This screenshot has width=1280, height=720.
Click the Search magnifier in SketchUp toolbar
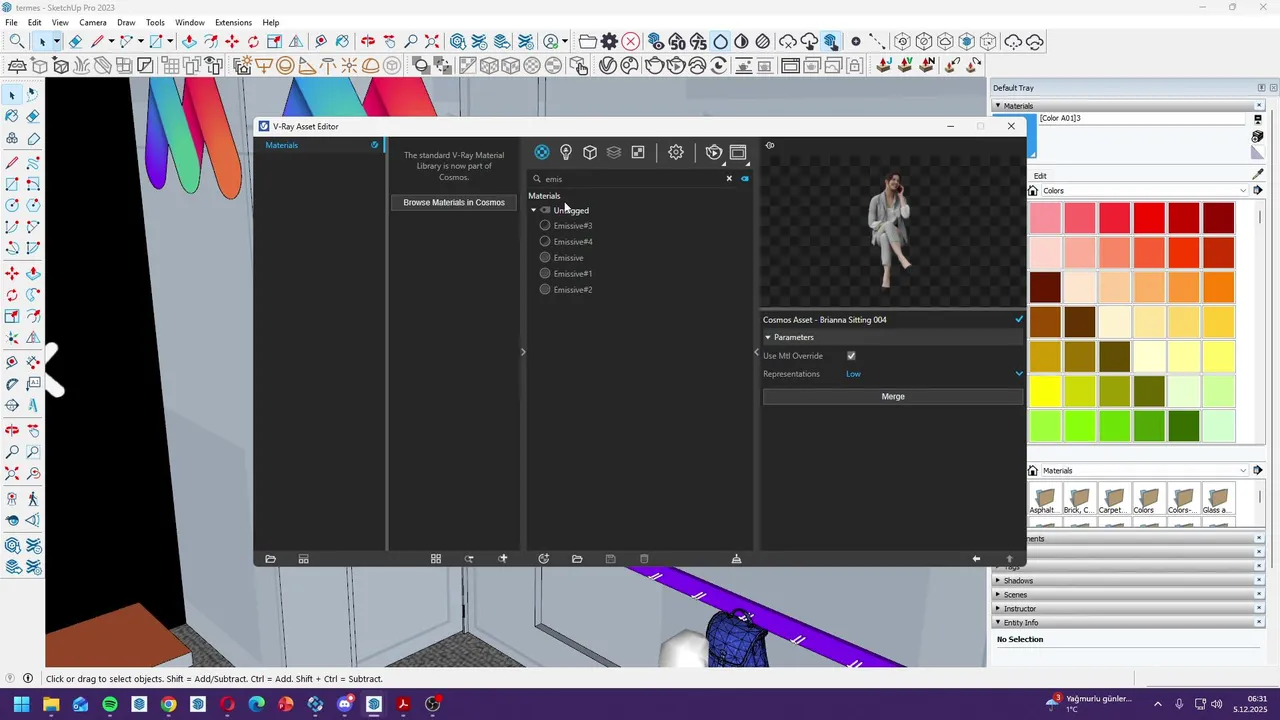pyautogui.click(x=17, y=41)
